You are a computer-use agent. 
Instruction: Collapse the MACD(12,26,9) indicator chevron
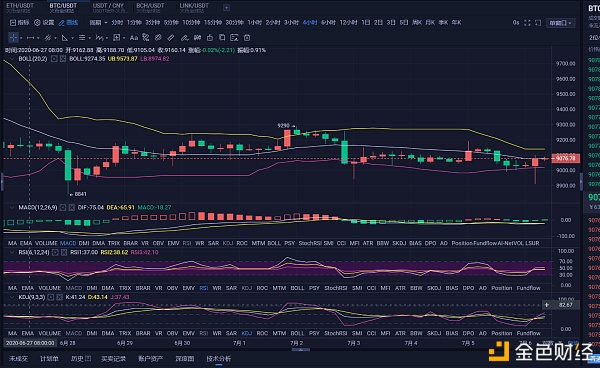[x=12, y=208]
